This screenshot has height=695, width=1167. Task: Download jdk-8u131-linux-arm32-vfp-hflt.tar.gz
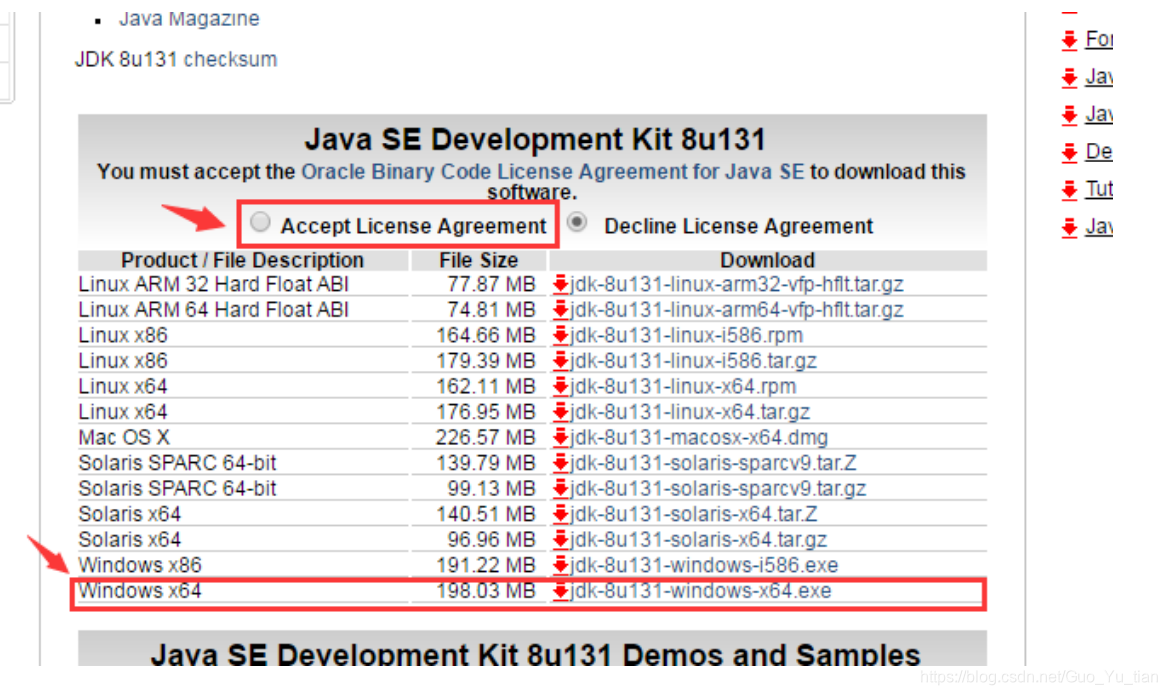737,284
